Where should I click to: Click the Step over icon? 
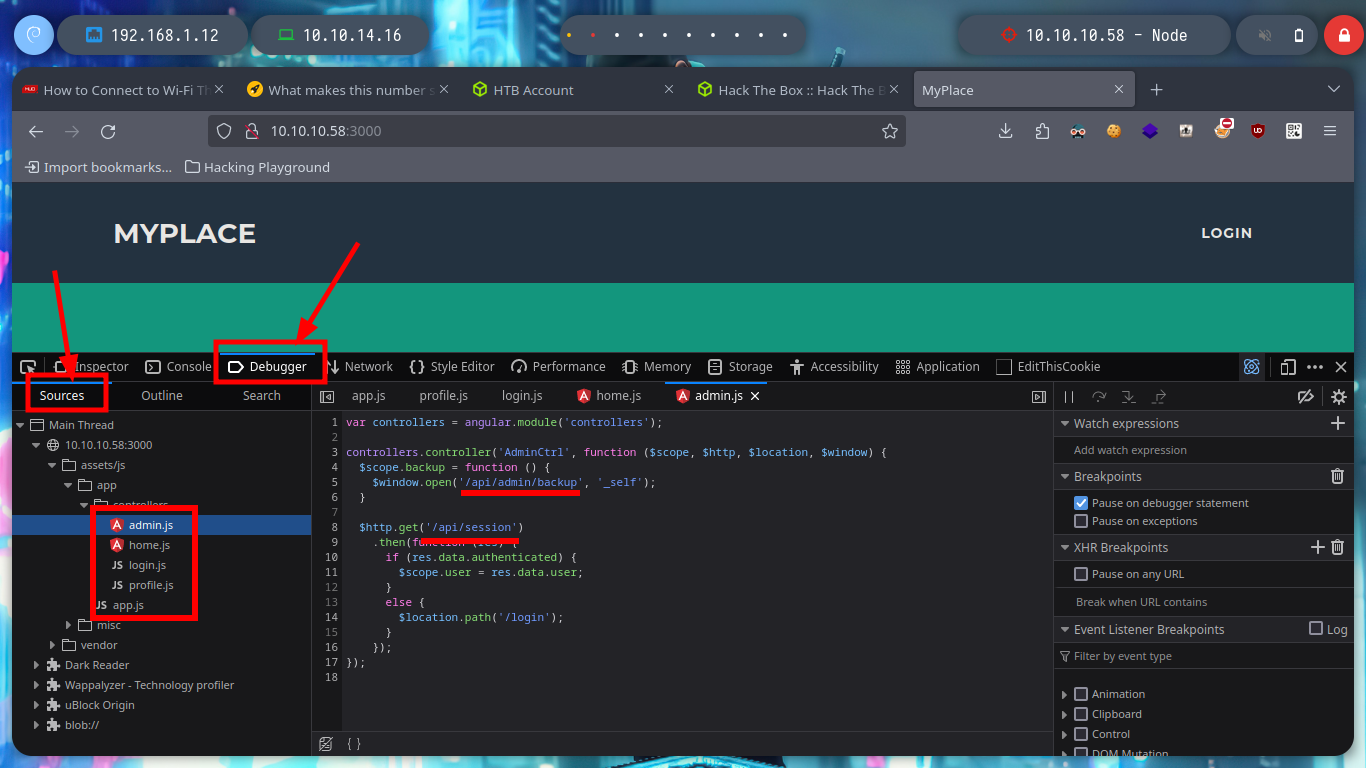pos(1099,397)
